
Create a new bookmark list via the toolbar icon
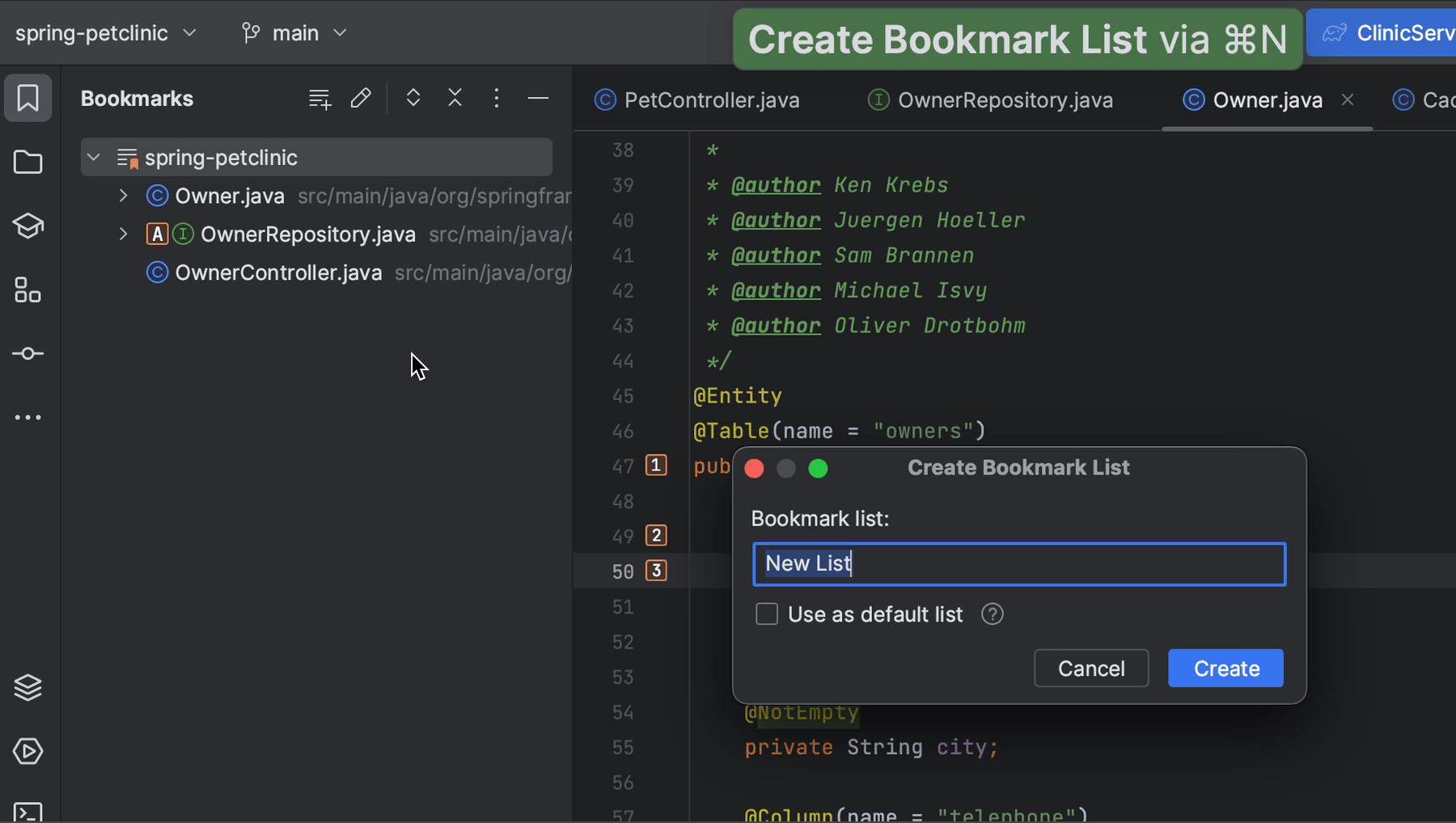tap(320, 98)
